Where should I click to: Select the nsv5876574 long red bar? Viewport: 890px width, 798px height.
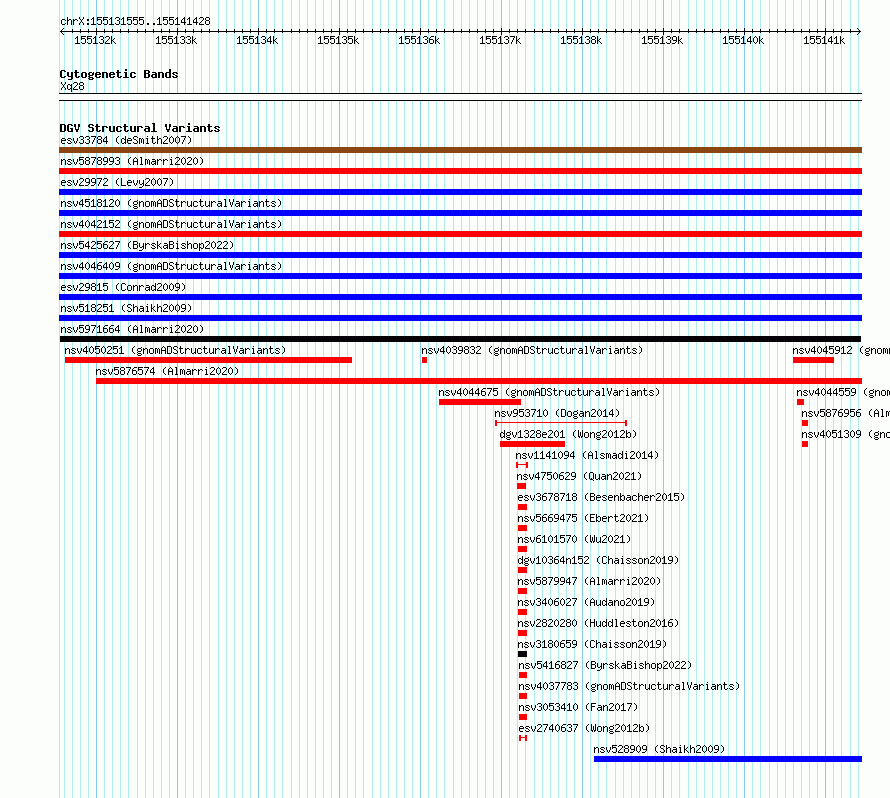tap(479, 381)
